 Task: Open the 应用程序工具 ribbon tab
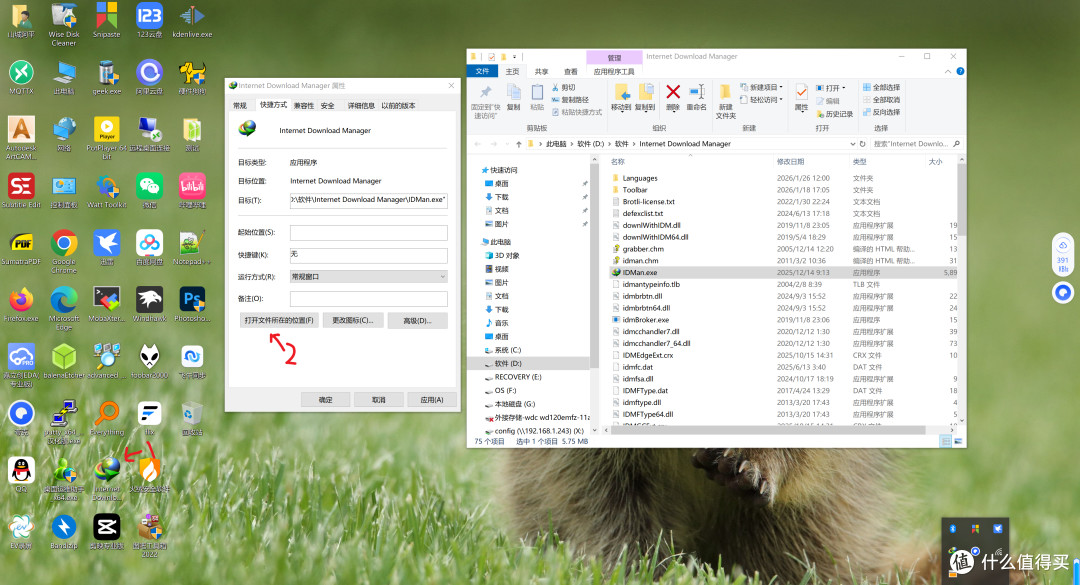[x=614, y=72]
